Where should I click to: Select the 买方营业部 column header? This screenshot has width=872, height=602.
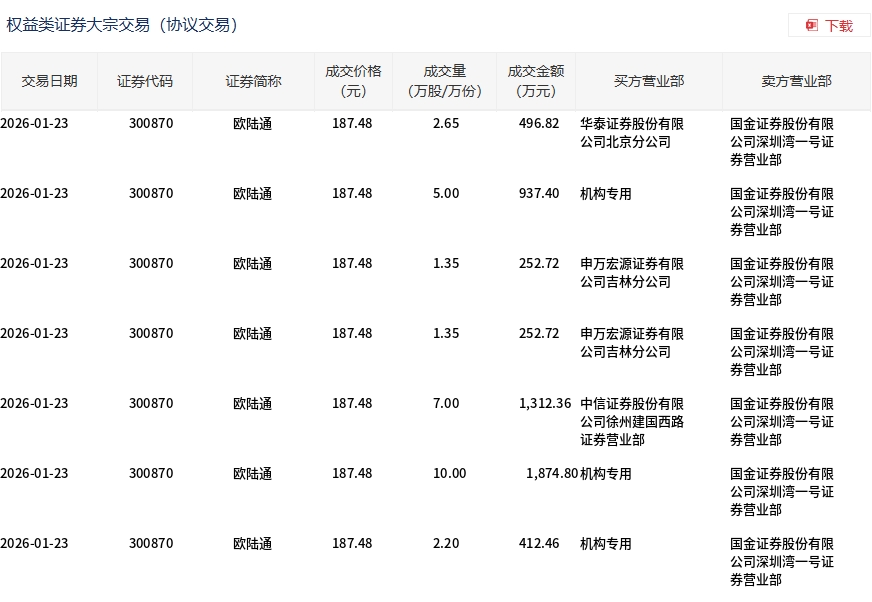[x=648, y=81]
